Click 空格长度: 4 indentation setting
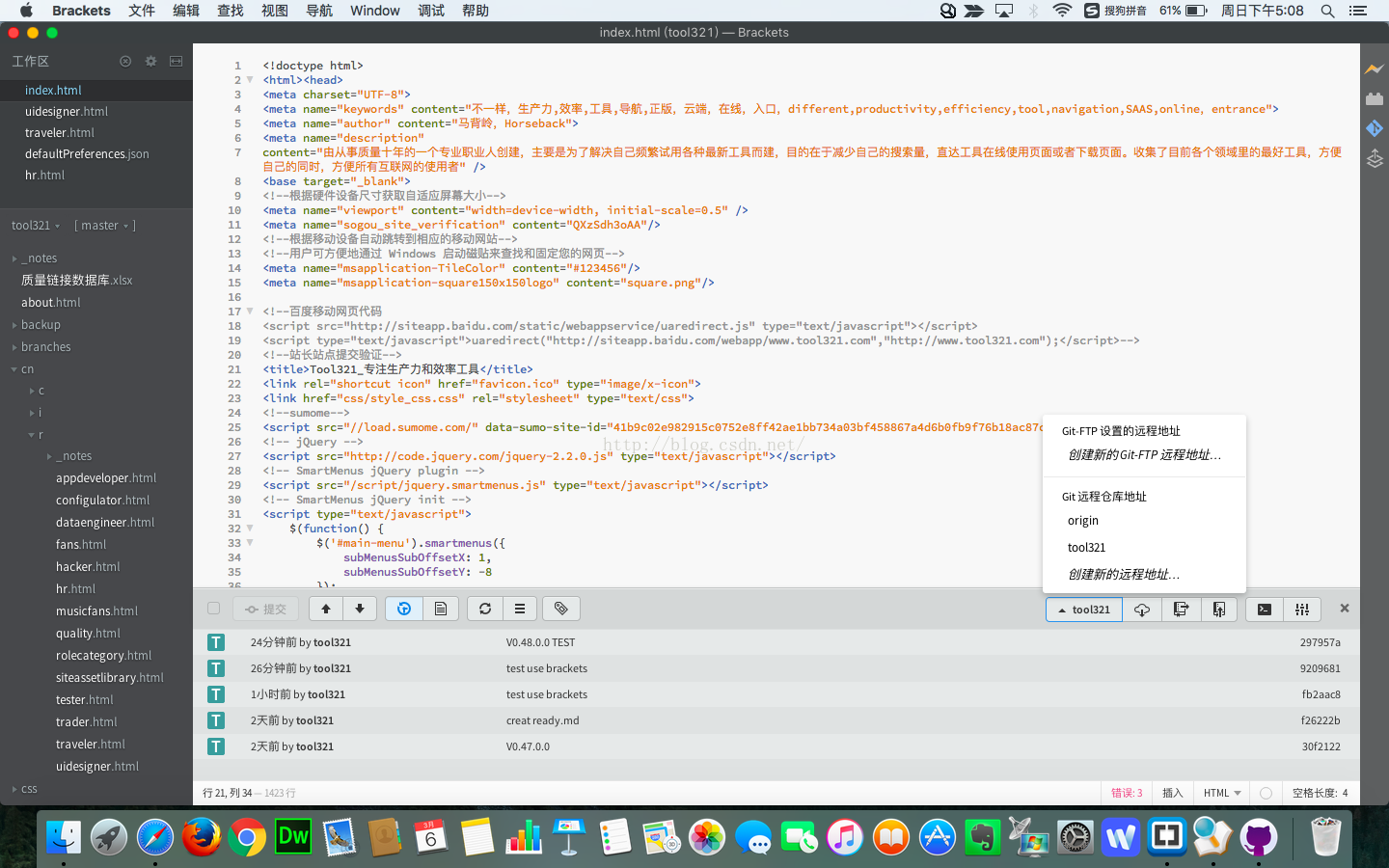The height and width of the screenshot is (868, 1389). [x=1320, y=793]
